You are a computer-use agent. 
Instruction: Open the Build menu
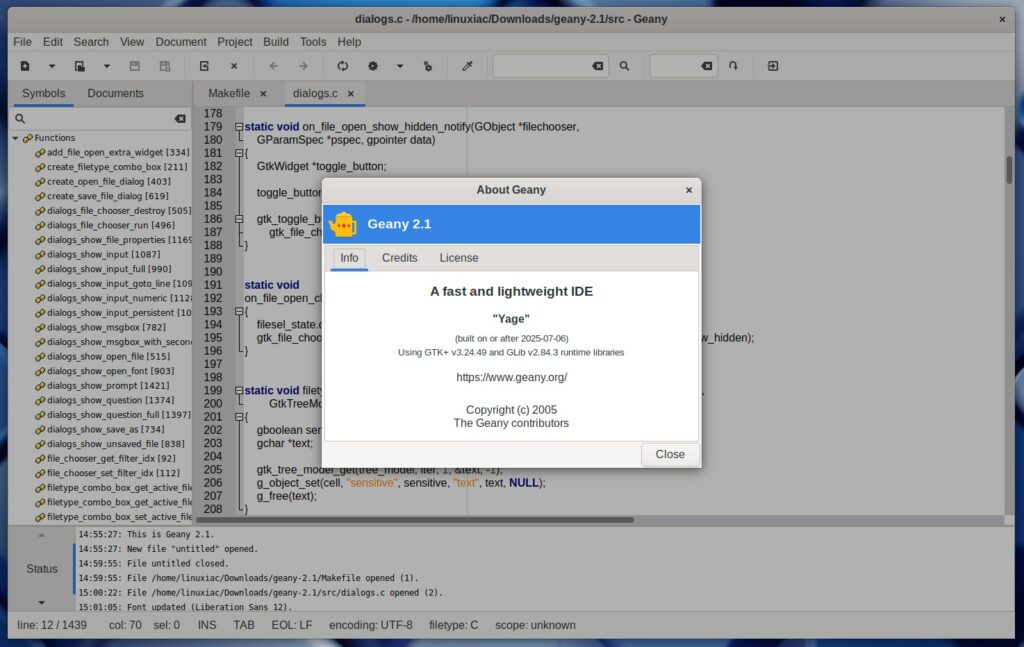pos(276,42)
